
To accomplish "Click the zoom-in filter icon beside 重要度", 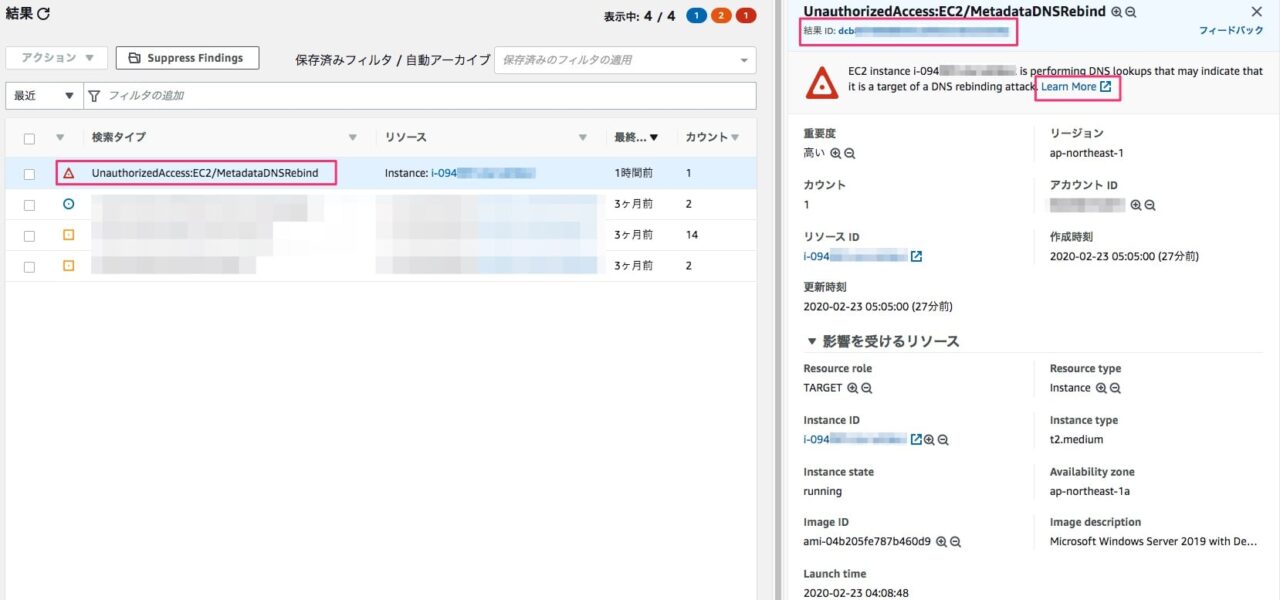I will pyautogui.click(x=835, y=153).
